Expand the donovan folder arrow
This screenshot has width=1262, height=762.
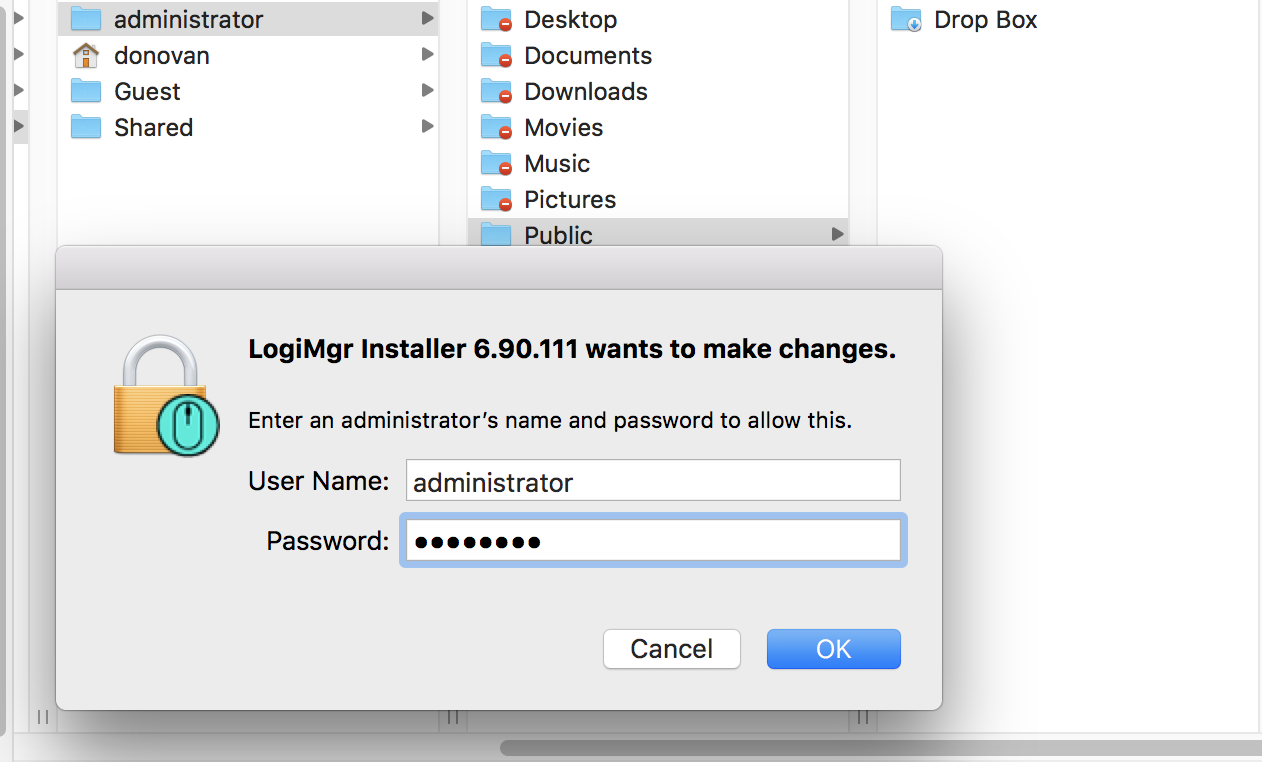tap(427, 54)
